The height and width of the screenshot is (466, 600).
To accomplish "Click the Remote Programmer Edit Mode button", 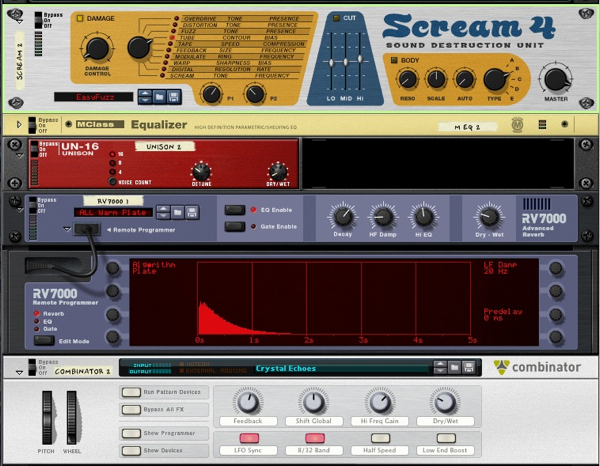I will (x=44, y=341).
